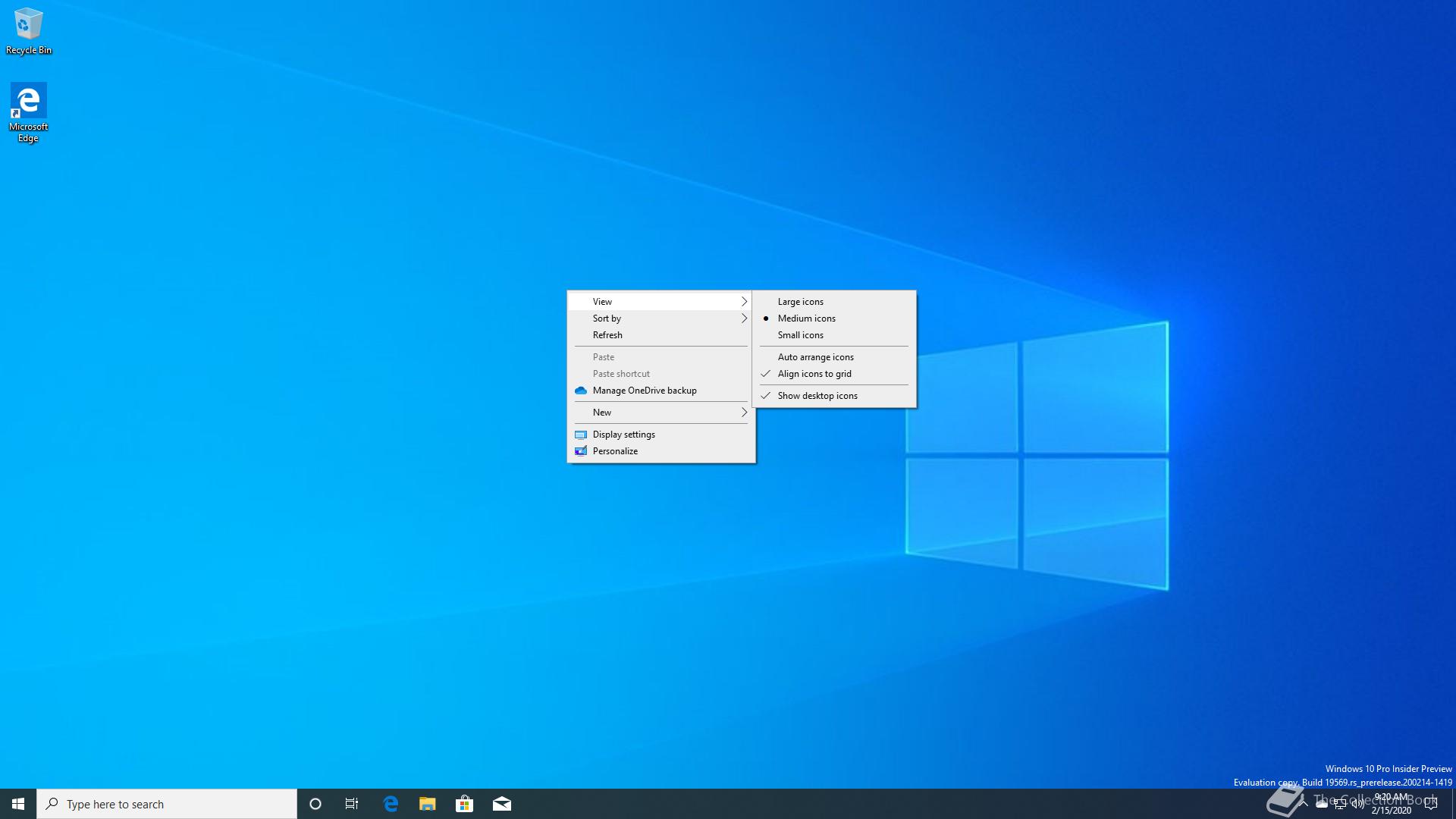The height and width of the screenshot is (819, 1456).
Task: Open the Mail app taskbar icon
Action: pos(501,804)
